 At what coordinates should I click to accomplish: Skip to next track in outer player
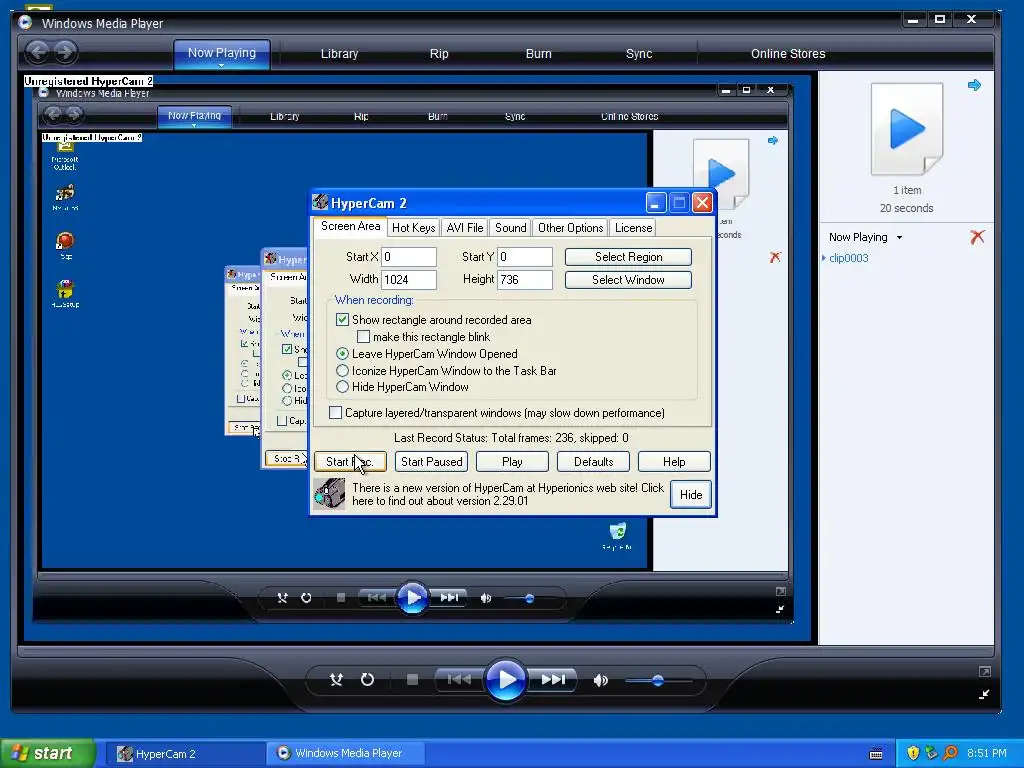554,680
